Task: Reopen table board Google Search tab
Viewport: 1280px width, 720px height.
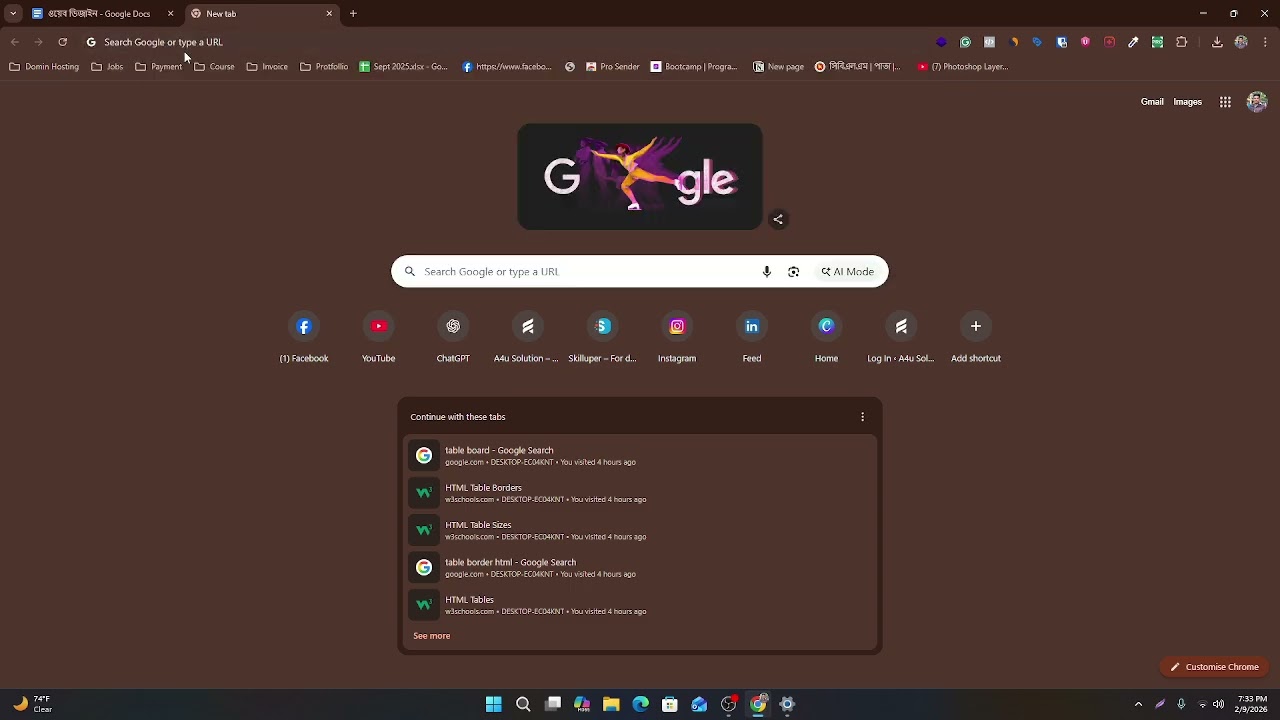Action: coord(640,456)
